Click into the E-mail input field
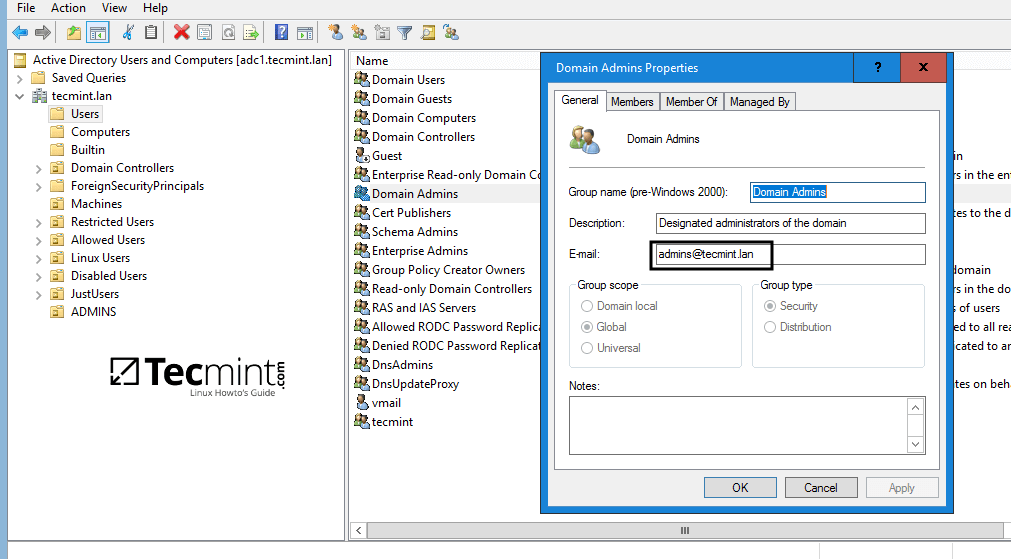Viewport: 1011px width, 559px height. pos(790,255)
